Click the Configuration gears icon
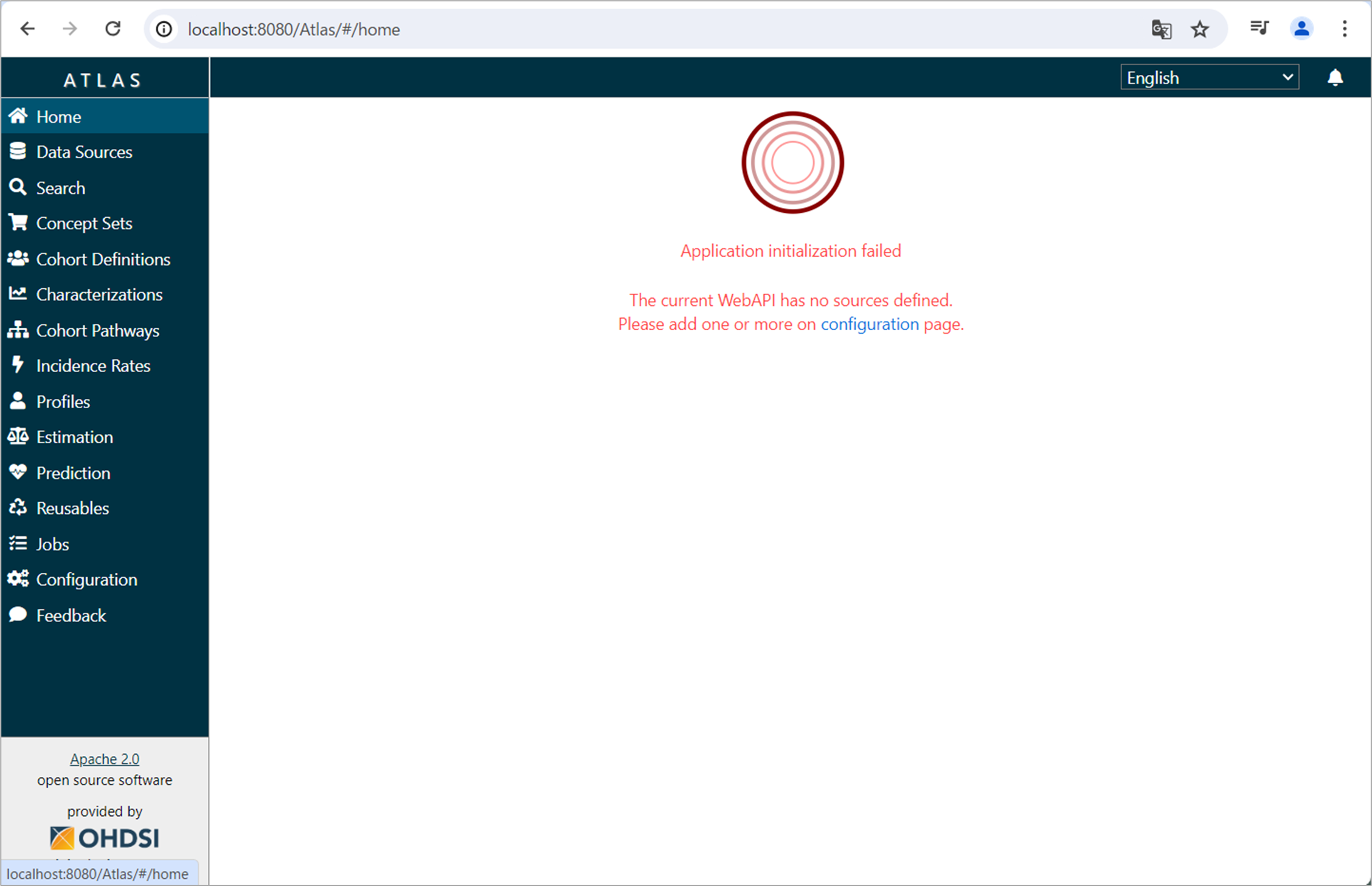The image size is (1372, 886). tap(18, 579)
